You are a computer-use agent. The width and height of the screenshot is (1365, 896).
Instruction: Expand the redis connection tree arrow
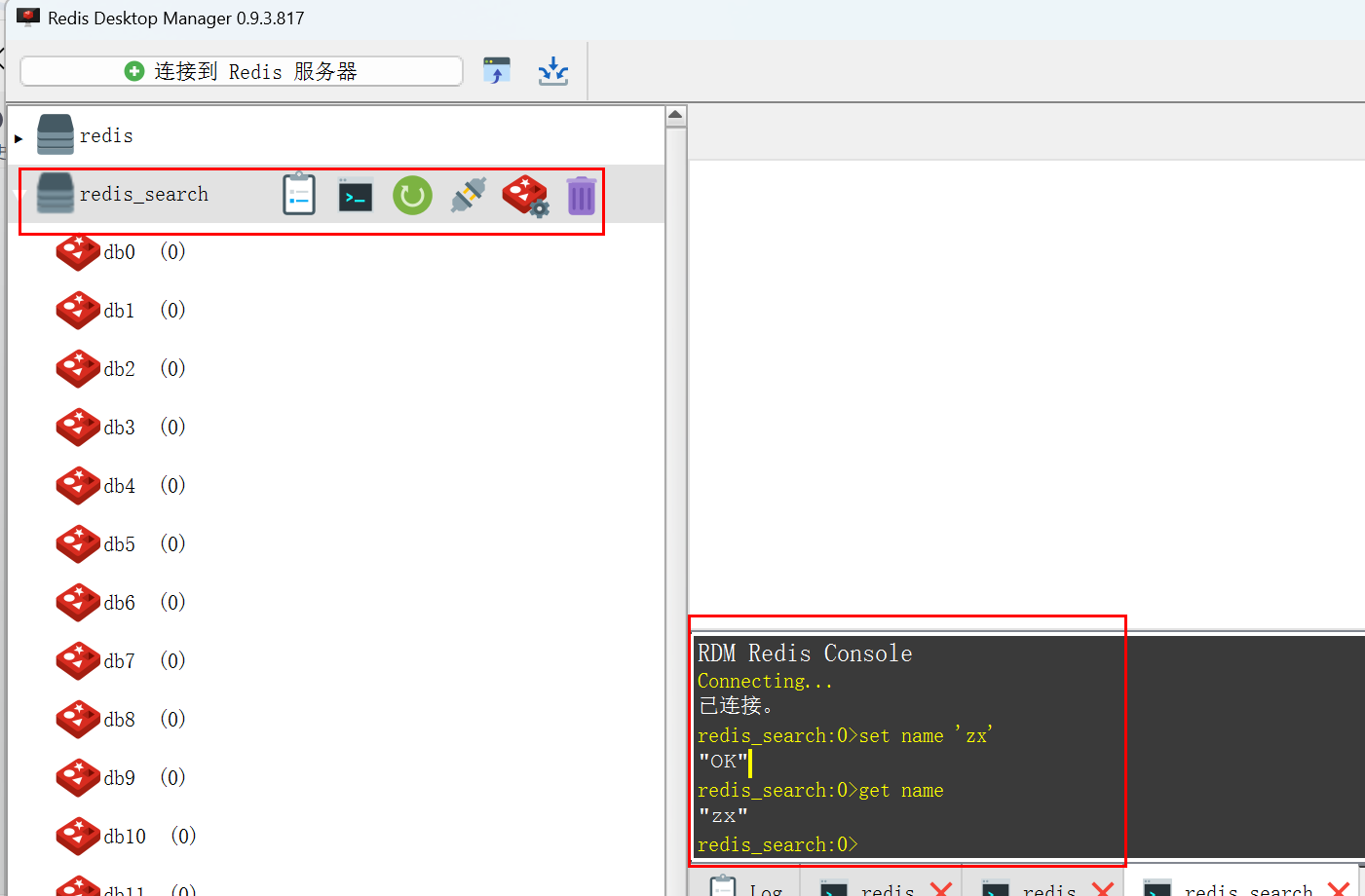(x=19, y=138)
